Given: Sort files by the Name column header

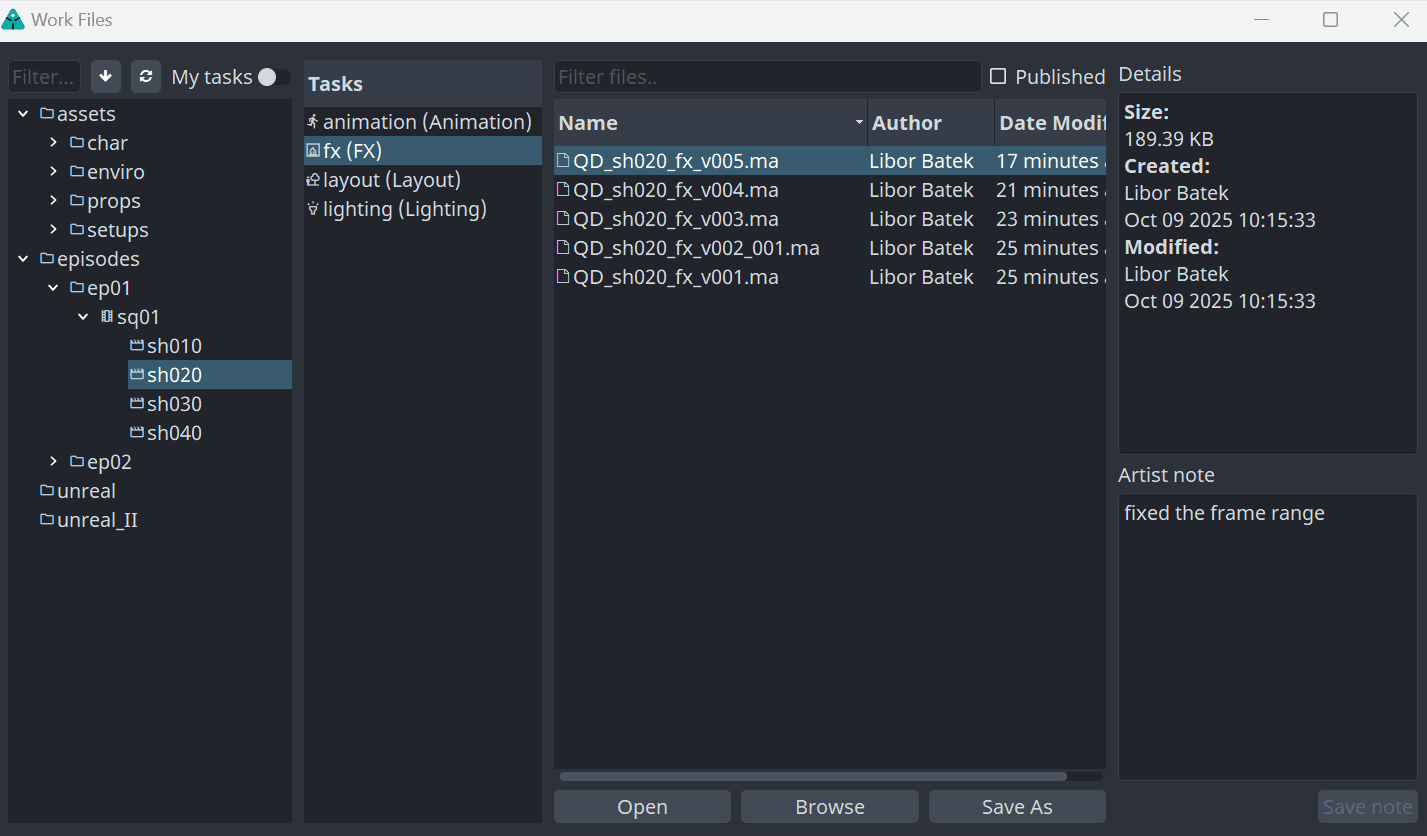Looking at the screenshot, I should point(700,123).
